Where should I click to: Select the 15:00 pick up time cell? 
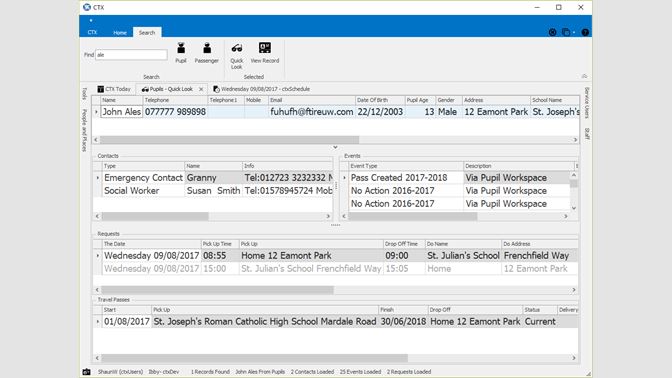pyautogui.click(x=220, y=269)
